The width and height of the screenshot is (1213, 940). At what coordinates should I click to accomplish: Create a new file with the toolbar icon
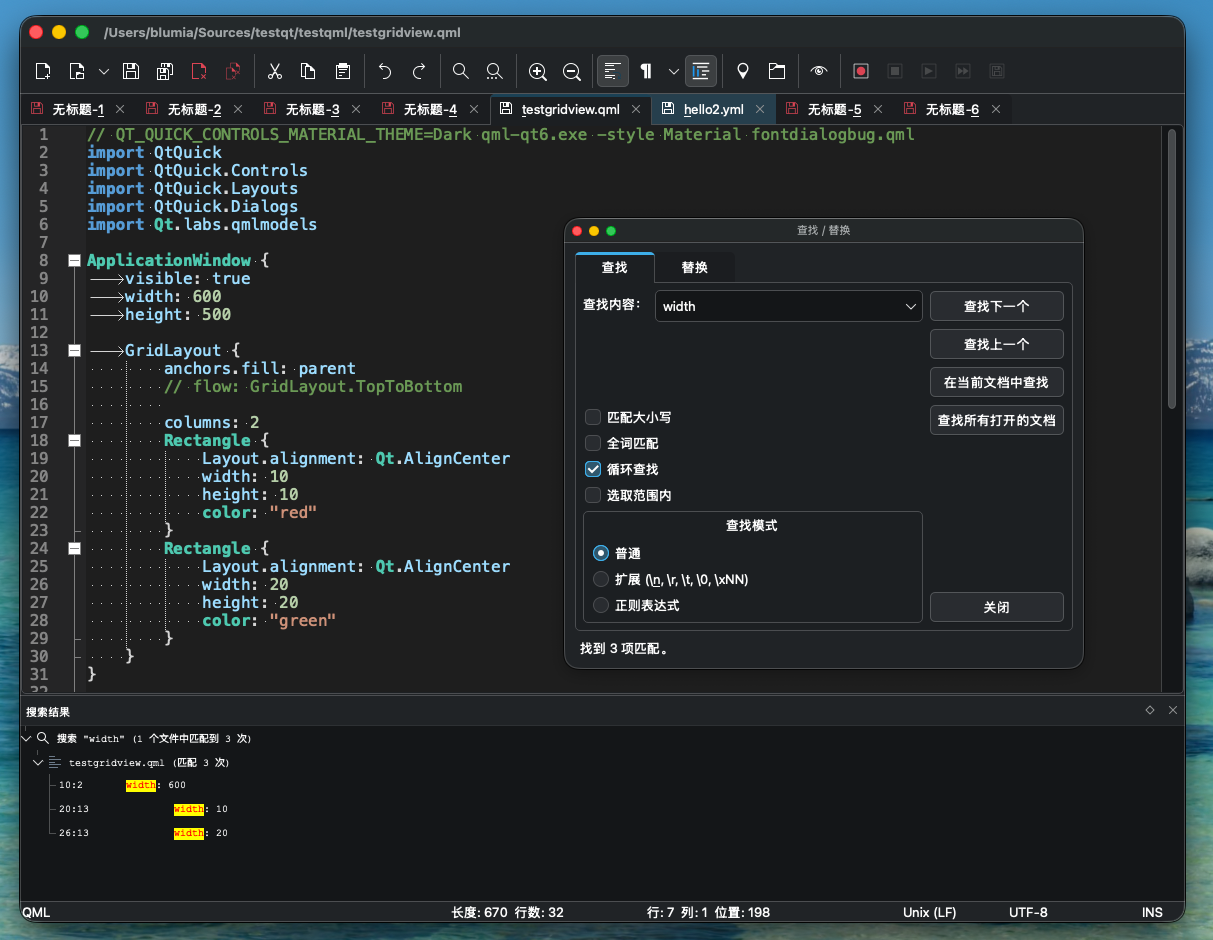click(43, 71)
